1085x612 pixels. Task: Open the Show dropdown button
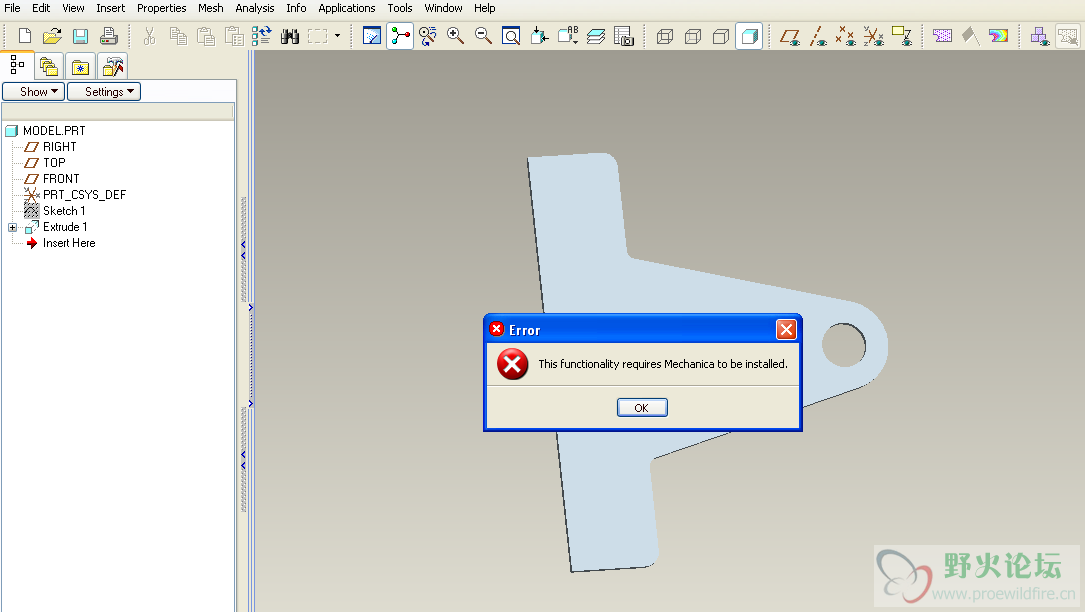pyautogui.click(x=34, y=91)
